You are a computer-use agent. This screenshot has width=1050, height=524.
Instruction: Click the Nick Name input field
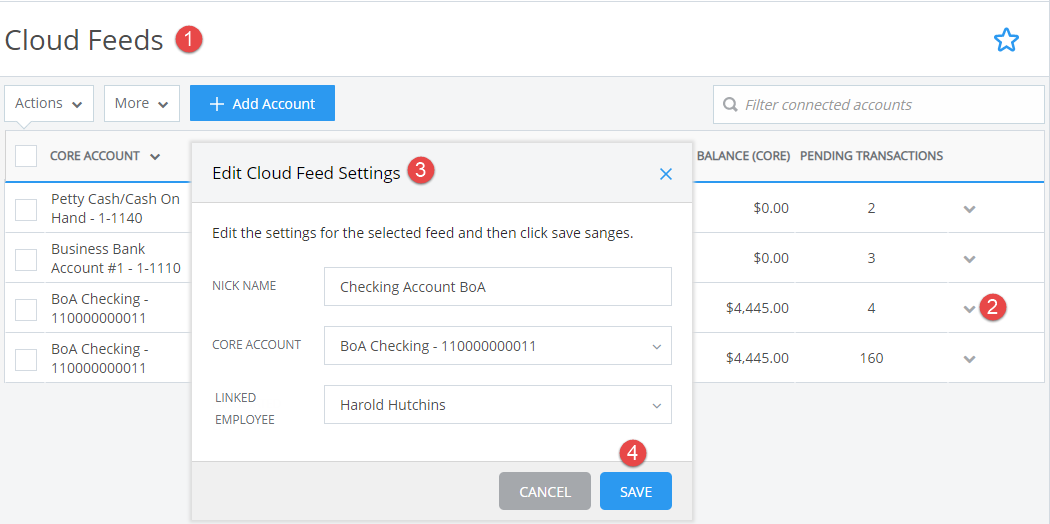[x=498, y=287]
